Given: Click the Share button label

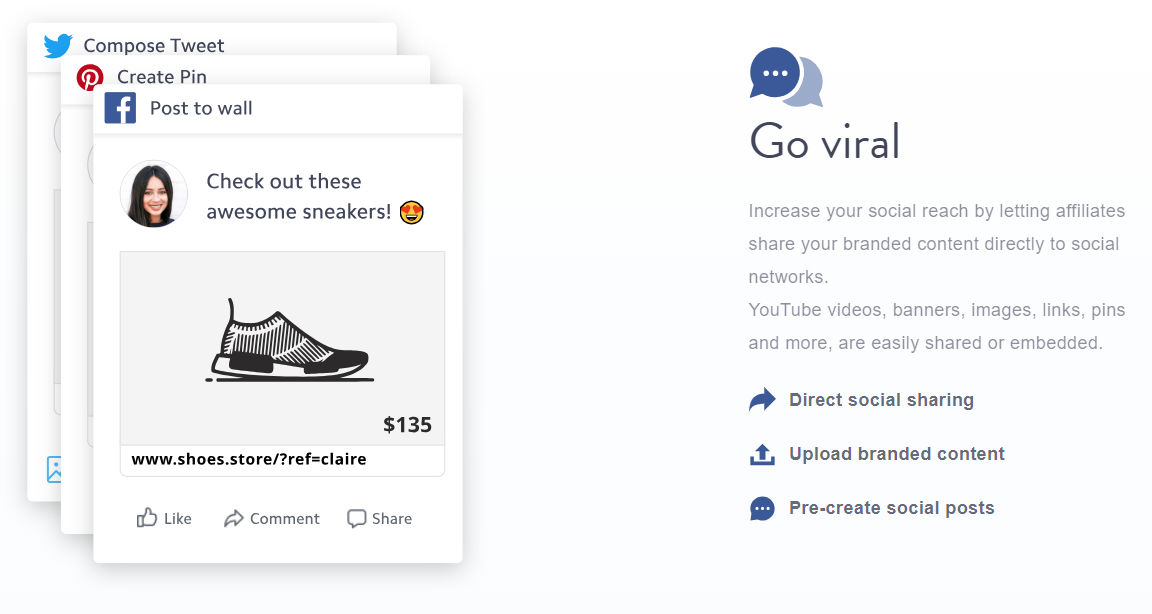Looking at the screenshot, I should pyautogui.click(x=392, y=519).
